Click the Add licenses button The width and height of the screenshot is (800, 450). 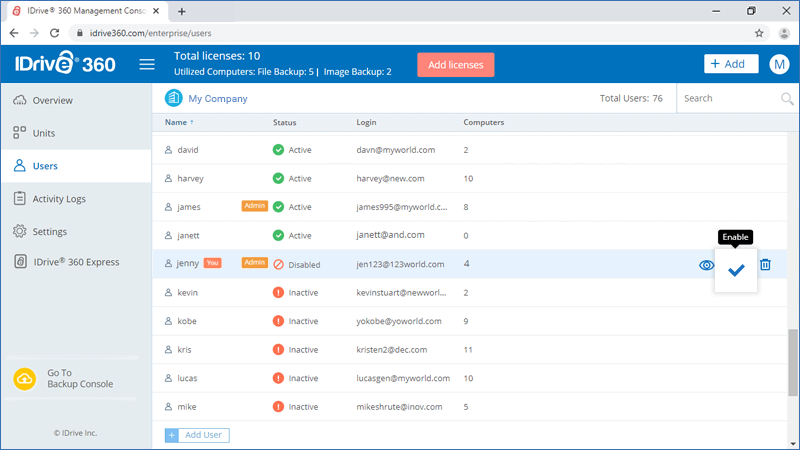456,65
